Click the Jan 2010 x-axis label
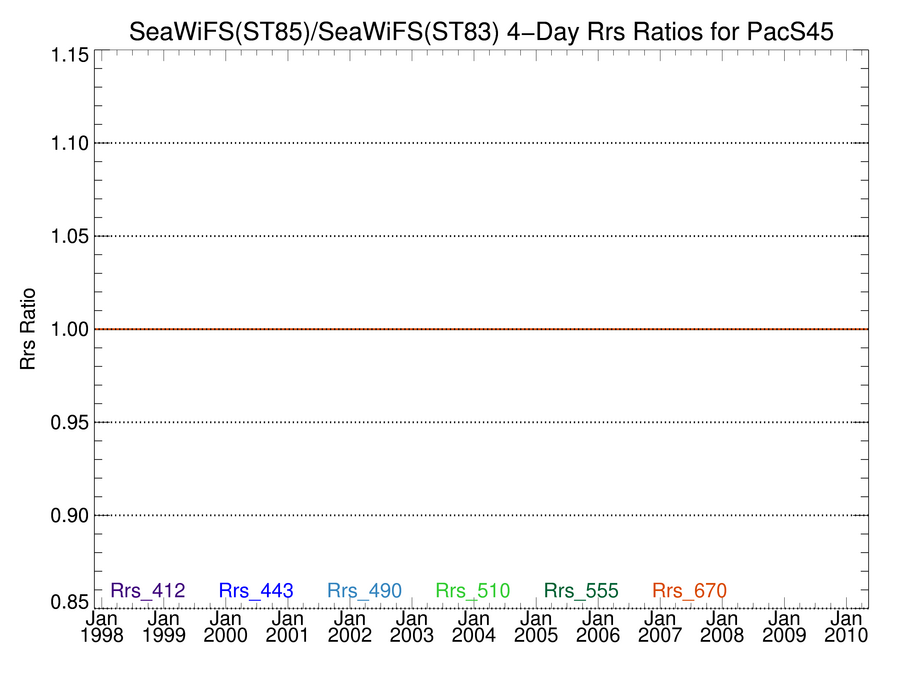 click(846, 627)
